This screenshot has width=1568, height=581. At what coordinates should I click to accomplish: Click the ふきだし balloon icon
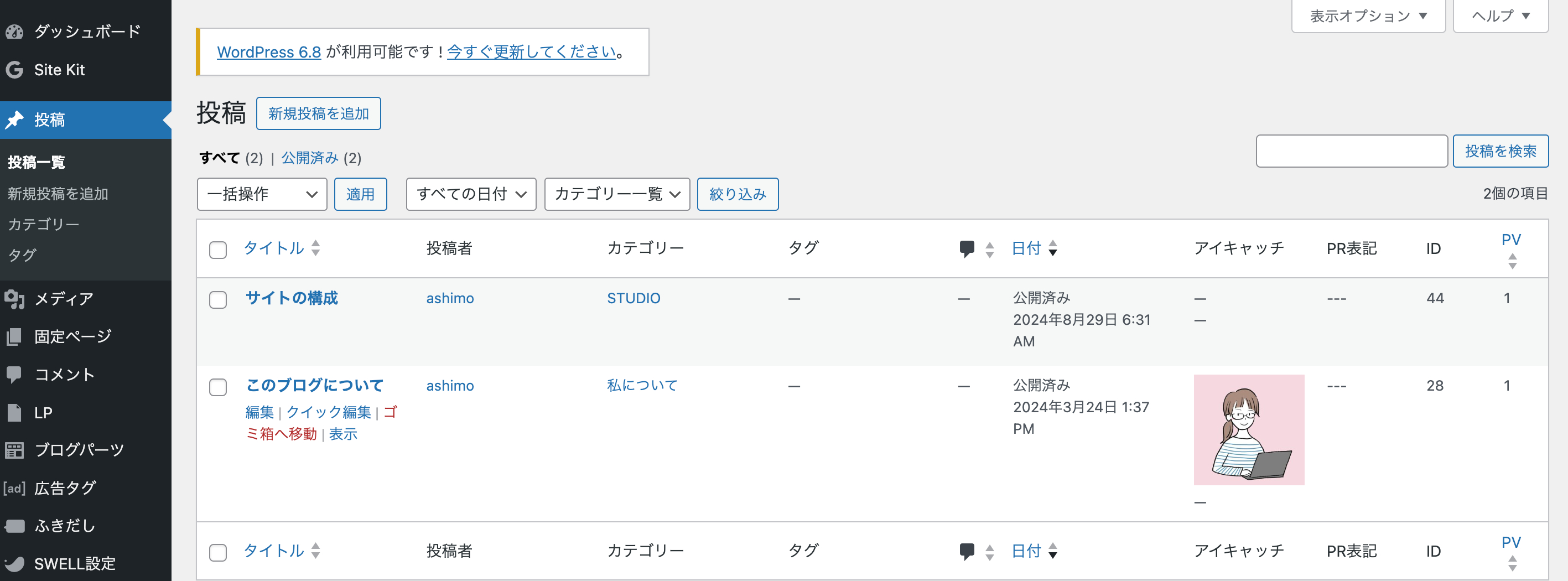14,526
